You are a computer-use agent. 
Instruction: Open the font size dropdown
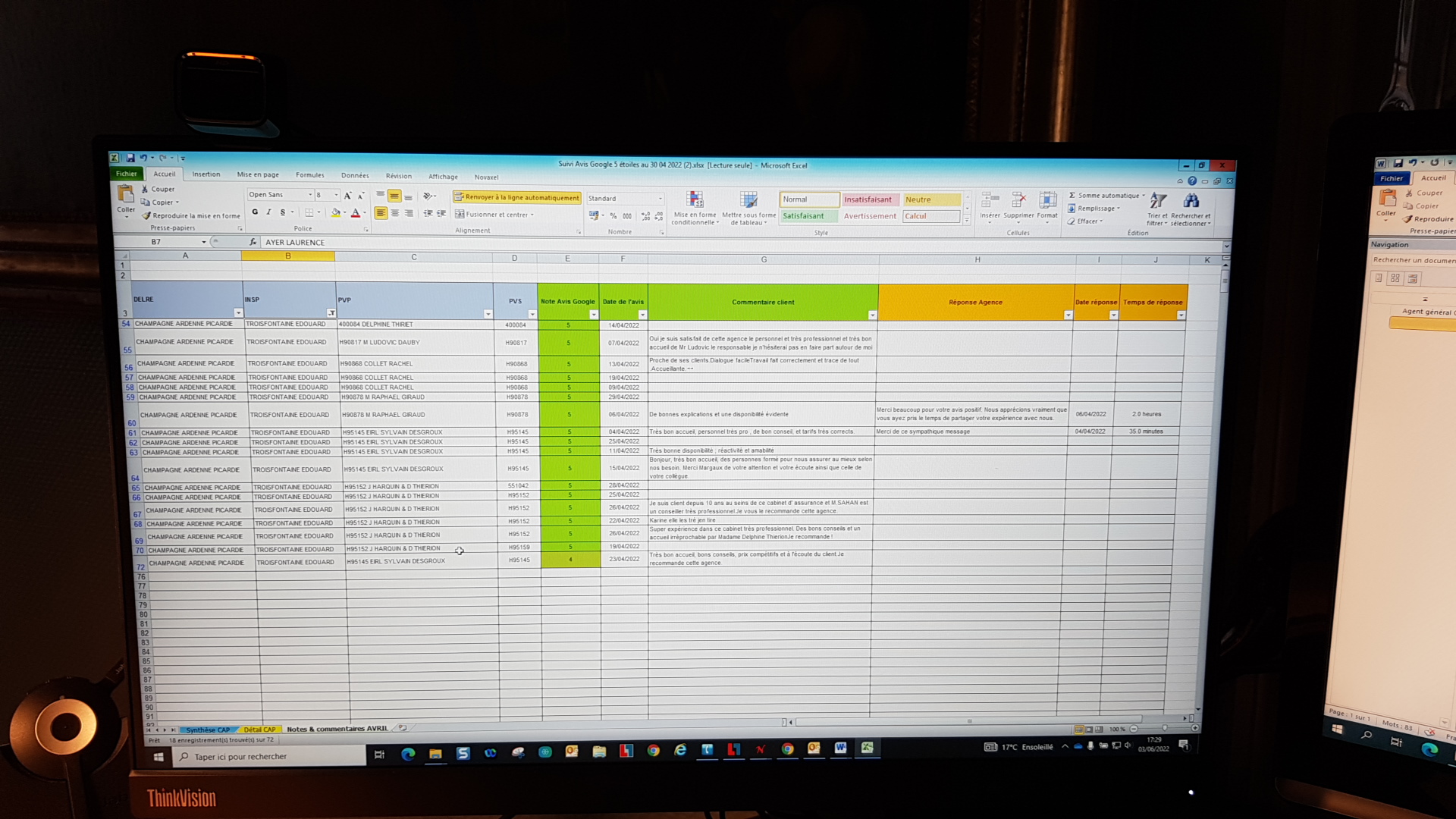(x=336, y=195)
